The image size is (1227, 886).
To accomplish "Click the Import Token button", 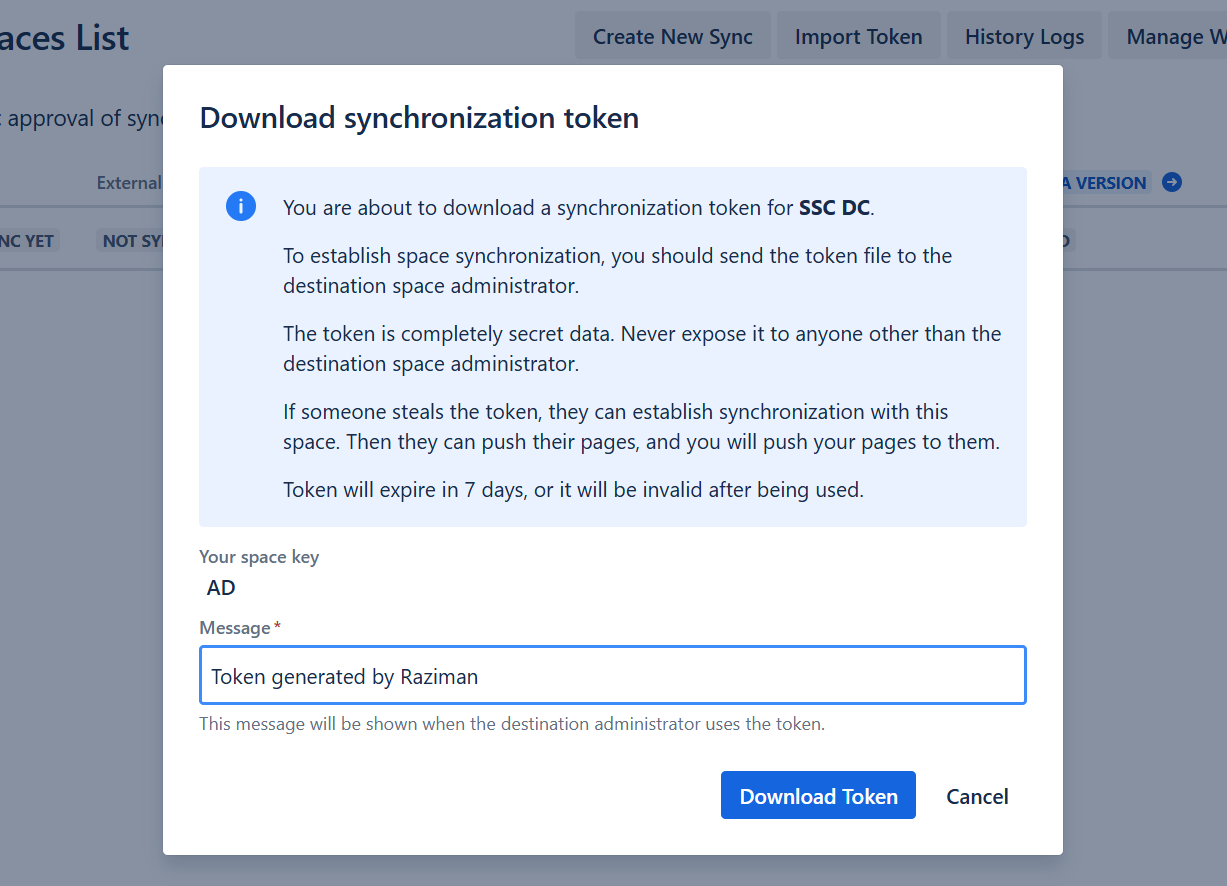I will pos(858,37).
